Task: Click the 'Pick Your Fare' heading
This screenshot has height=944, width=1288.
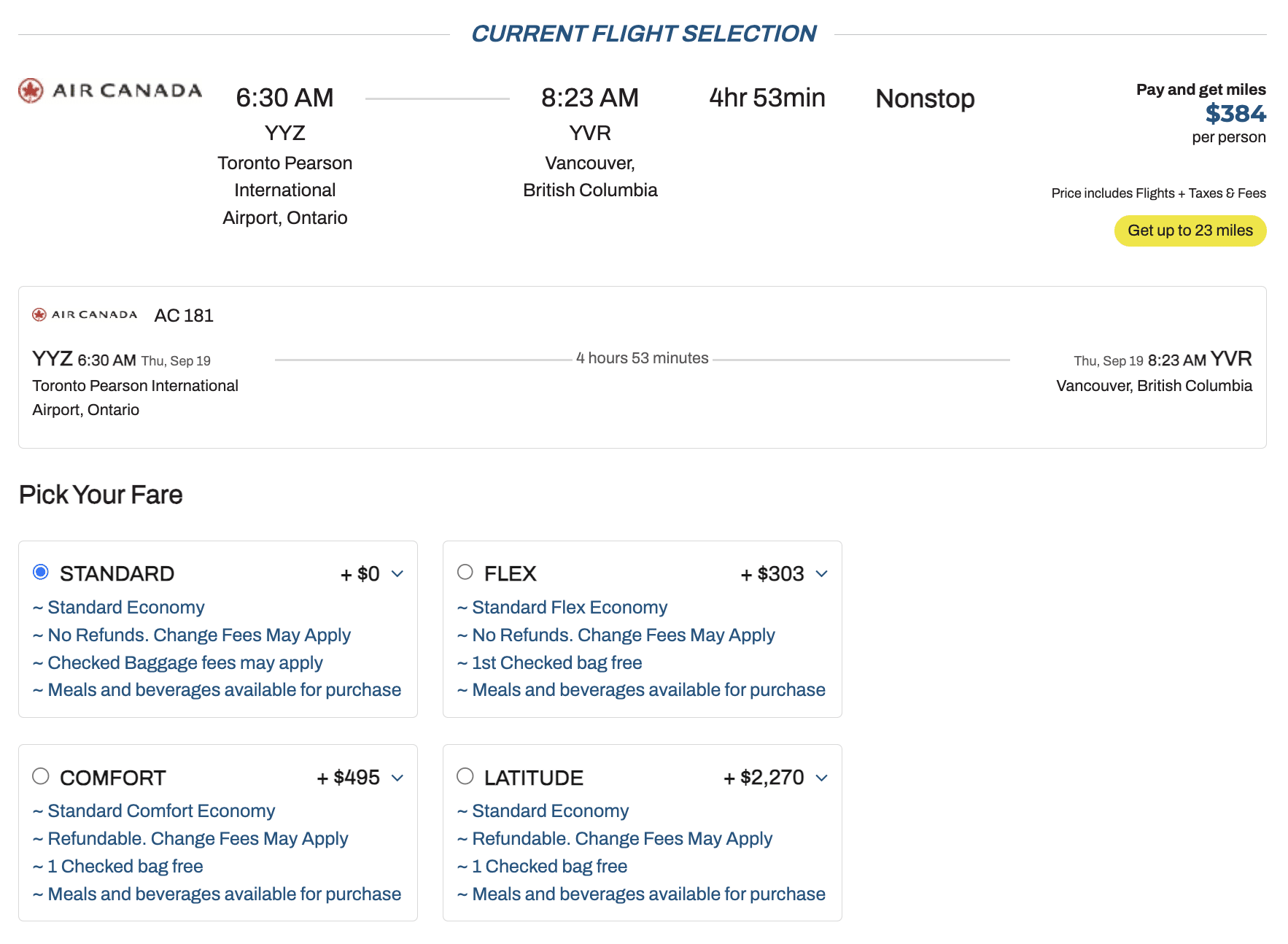Action: click(101, 495)
